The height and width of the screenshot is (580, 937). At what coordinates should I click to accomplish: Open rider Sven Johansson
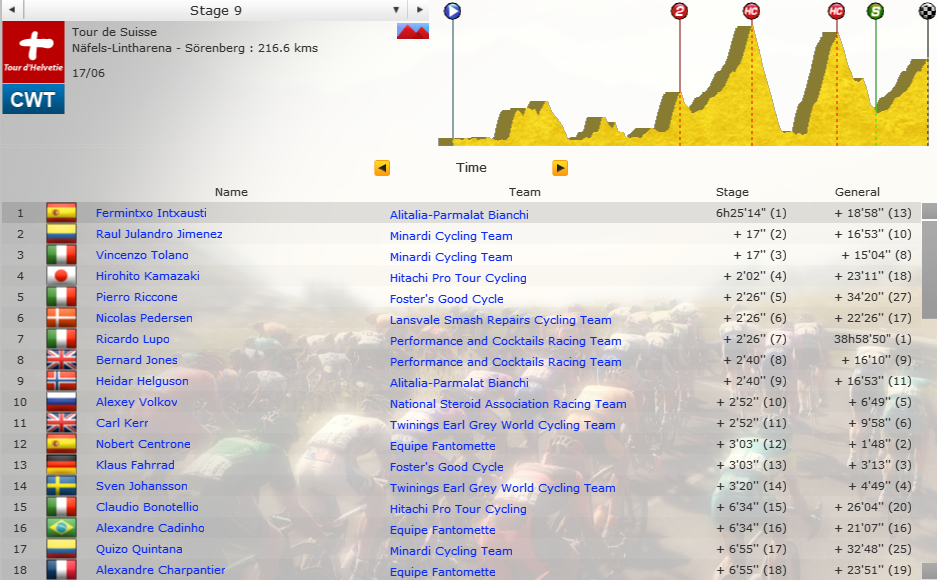pyautogui.click(x=142, y=486)
